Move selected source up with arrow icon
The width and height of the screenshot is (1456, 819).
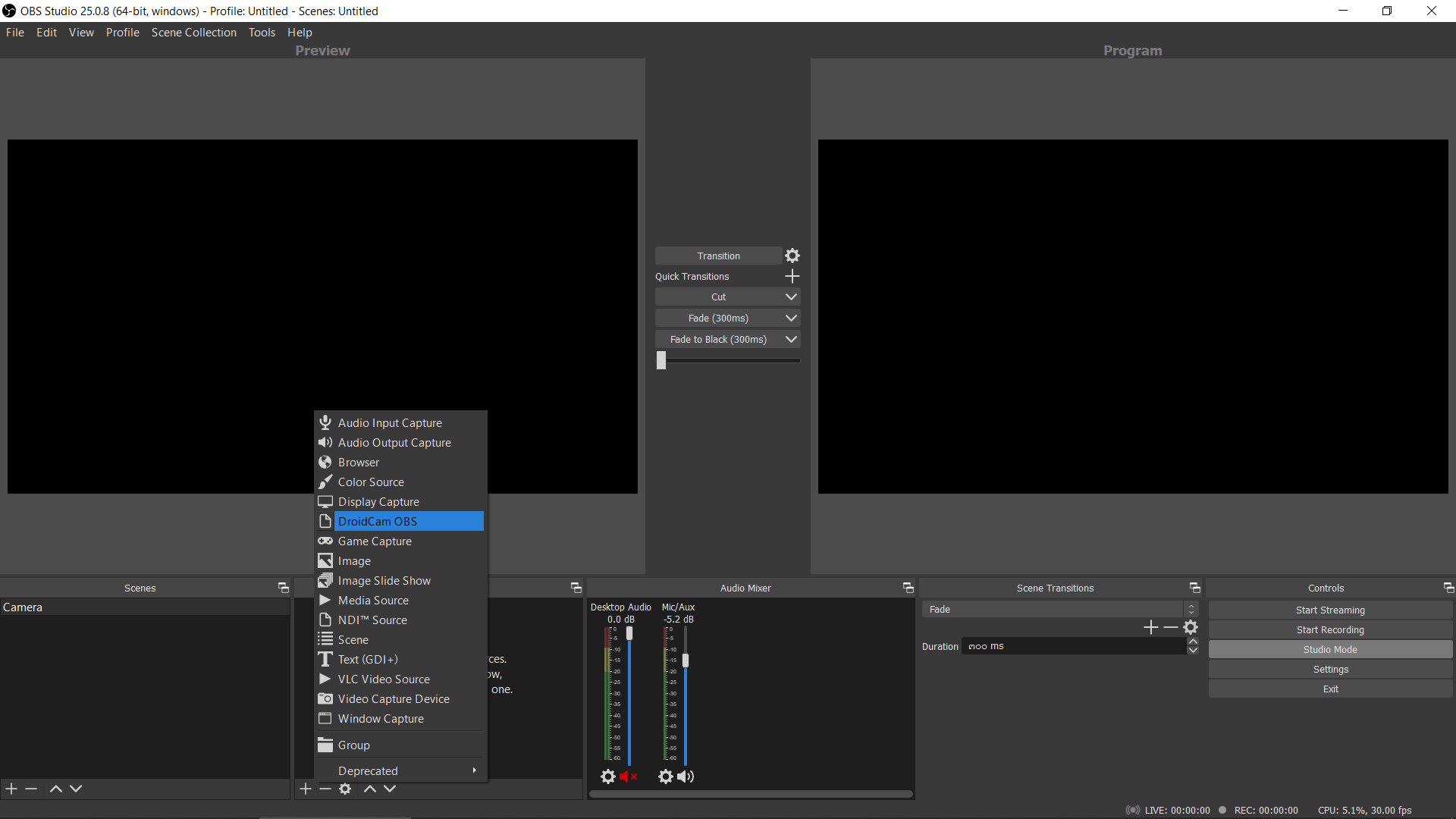coord(370,789)
